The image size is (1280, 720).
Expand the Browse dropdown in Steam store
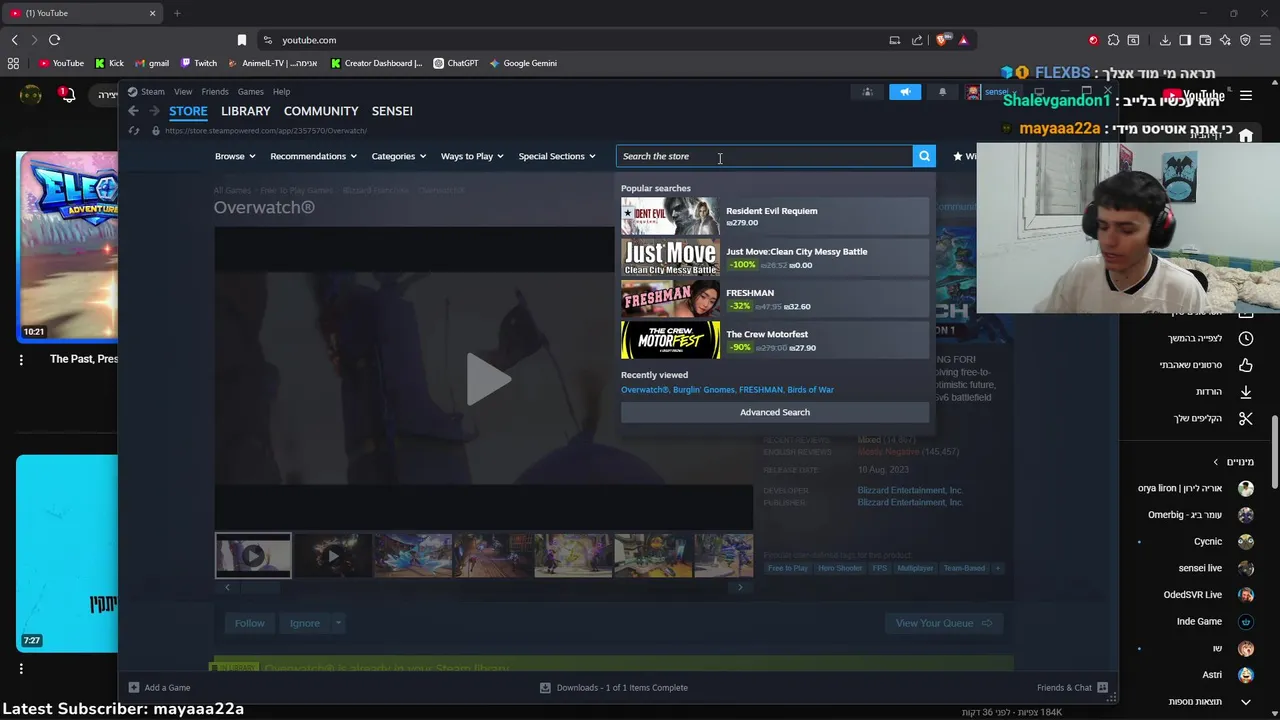point(235,156)
